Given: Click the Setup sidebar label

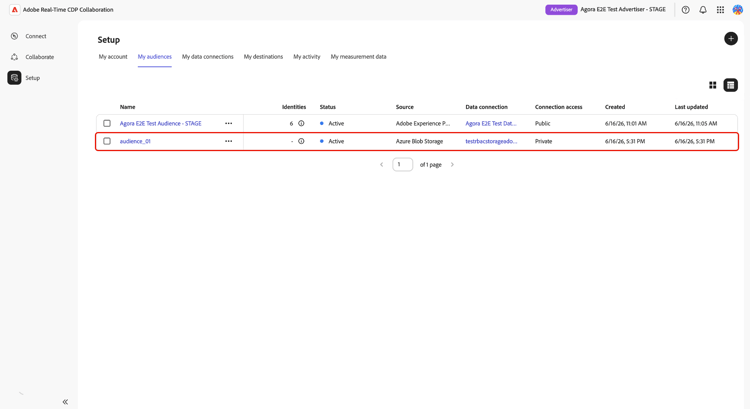Looking at the screenshot, I should click(x=33, y=77).
